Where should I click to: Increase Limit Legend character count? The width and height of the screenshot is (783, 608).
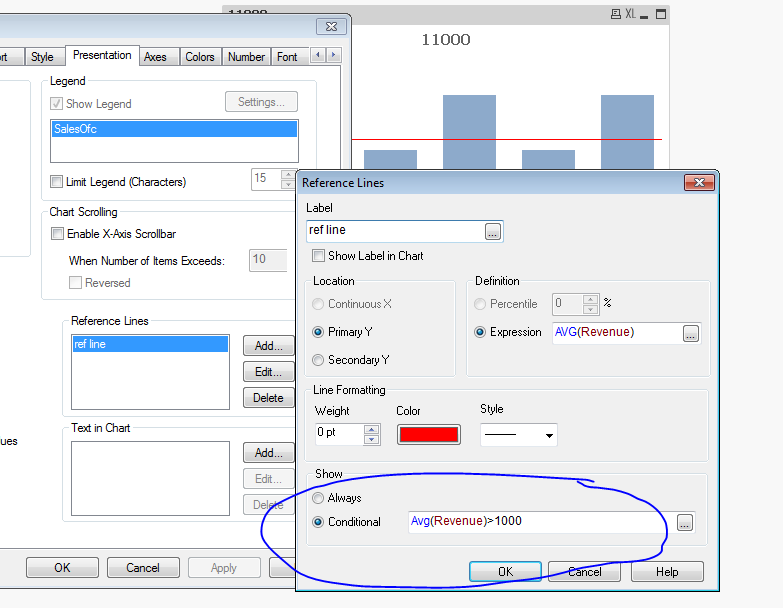click(288, 175)
